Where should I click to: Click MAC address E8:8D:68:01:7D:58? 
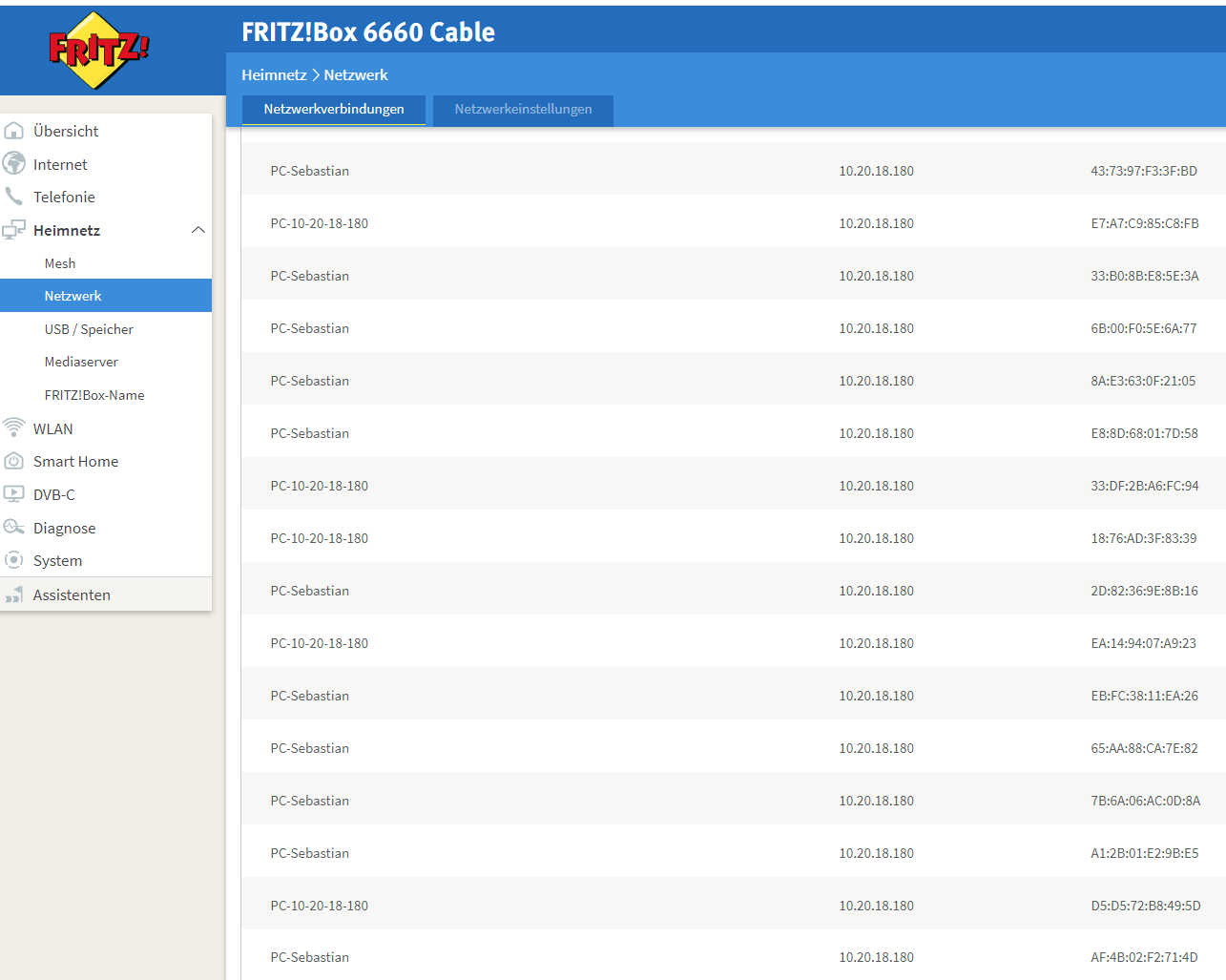[x=1145, y=433]
